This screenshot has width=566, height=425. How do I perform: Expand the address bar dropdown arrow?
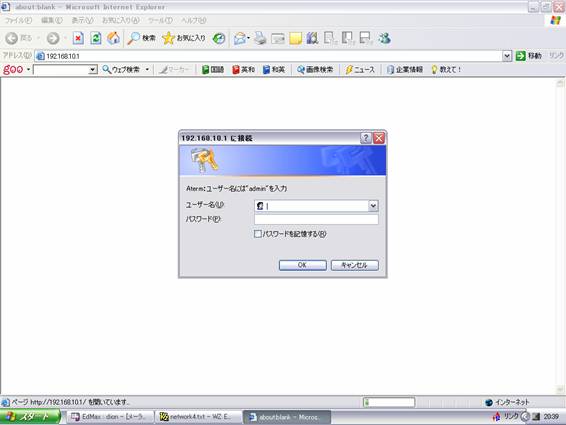tap(507, 56)
